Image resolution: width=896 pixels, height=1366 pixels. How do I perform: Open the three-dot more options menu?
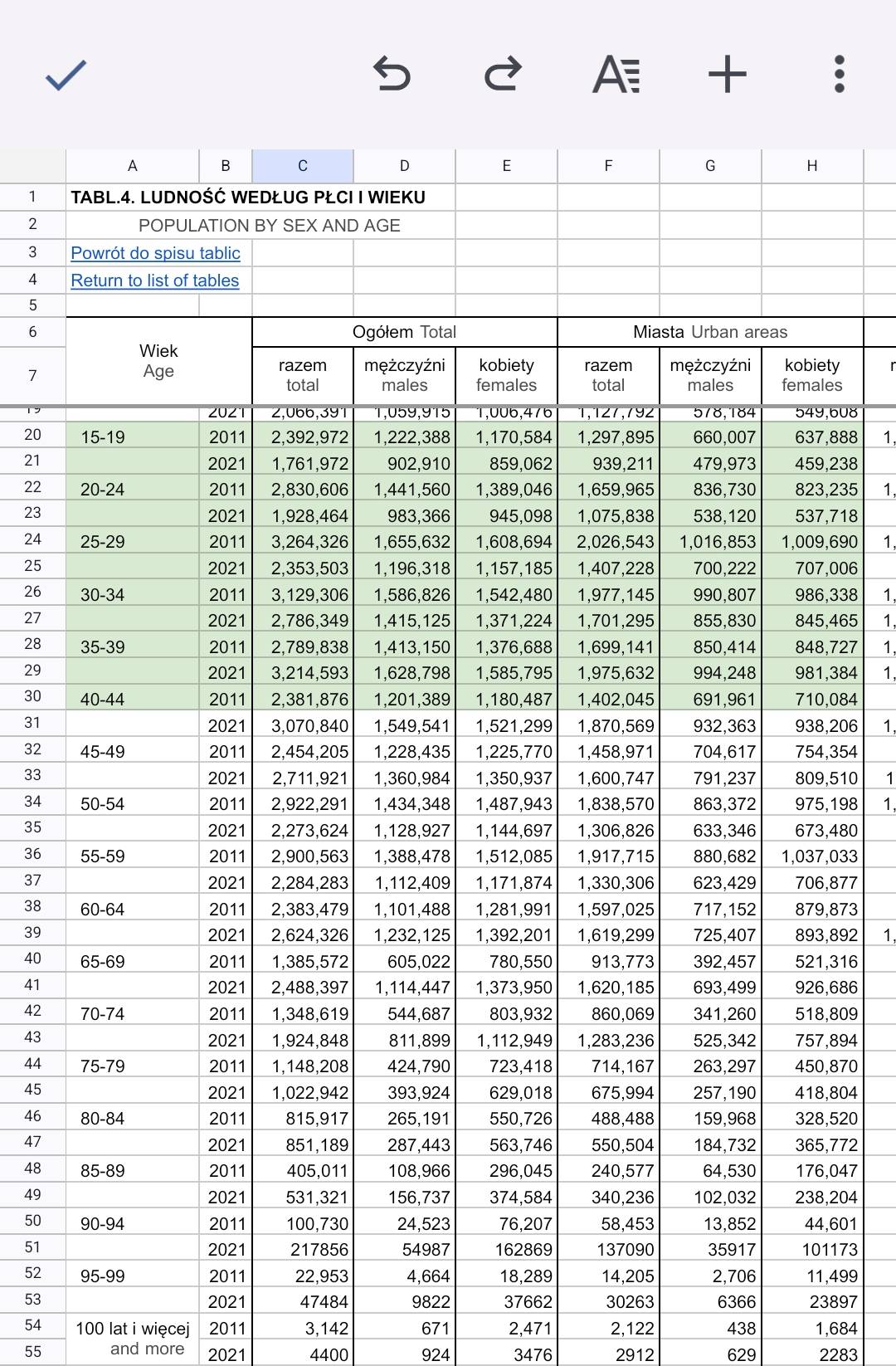(839, 75)
